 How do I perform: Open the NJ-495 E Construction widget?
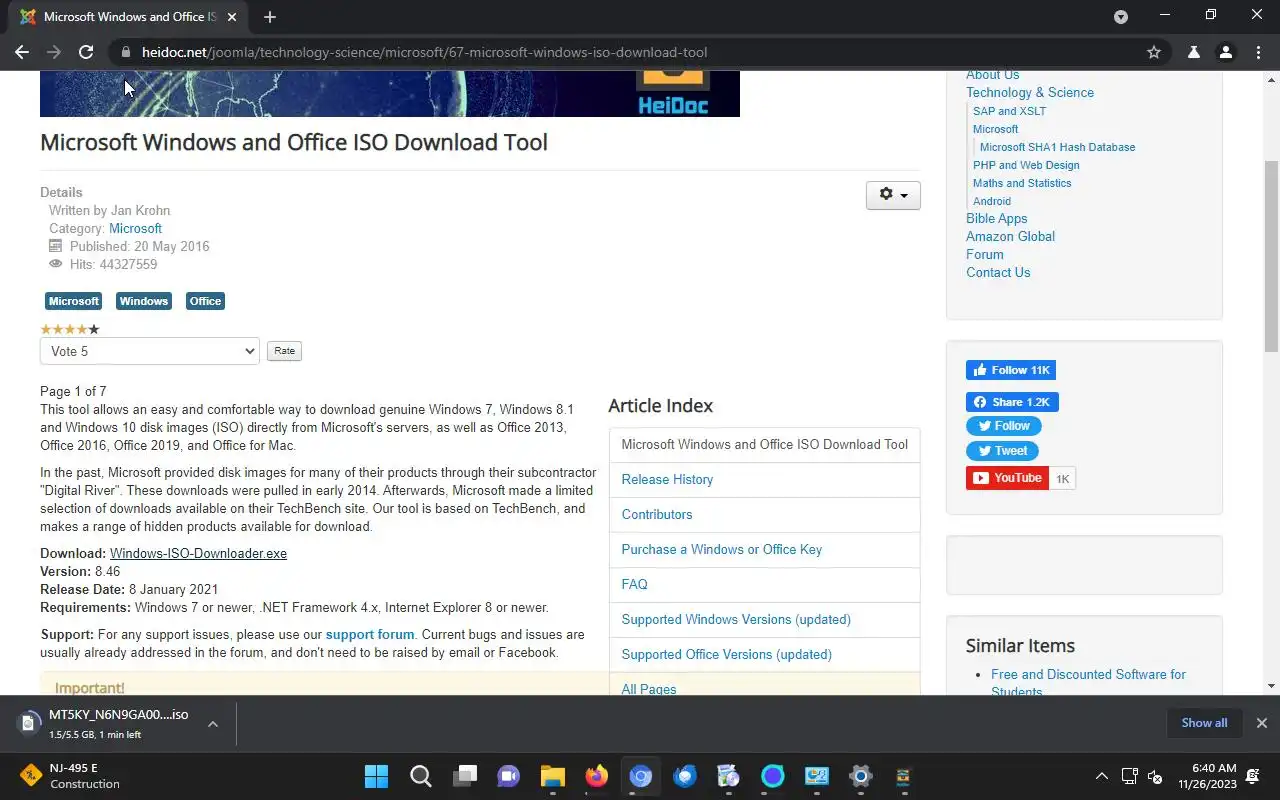coord(70,776)
